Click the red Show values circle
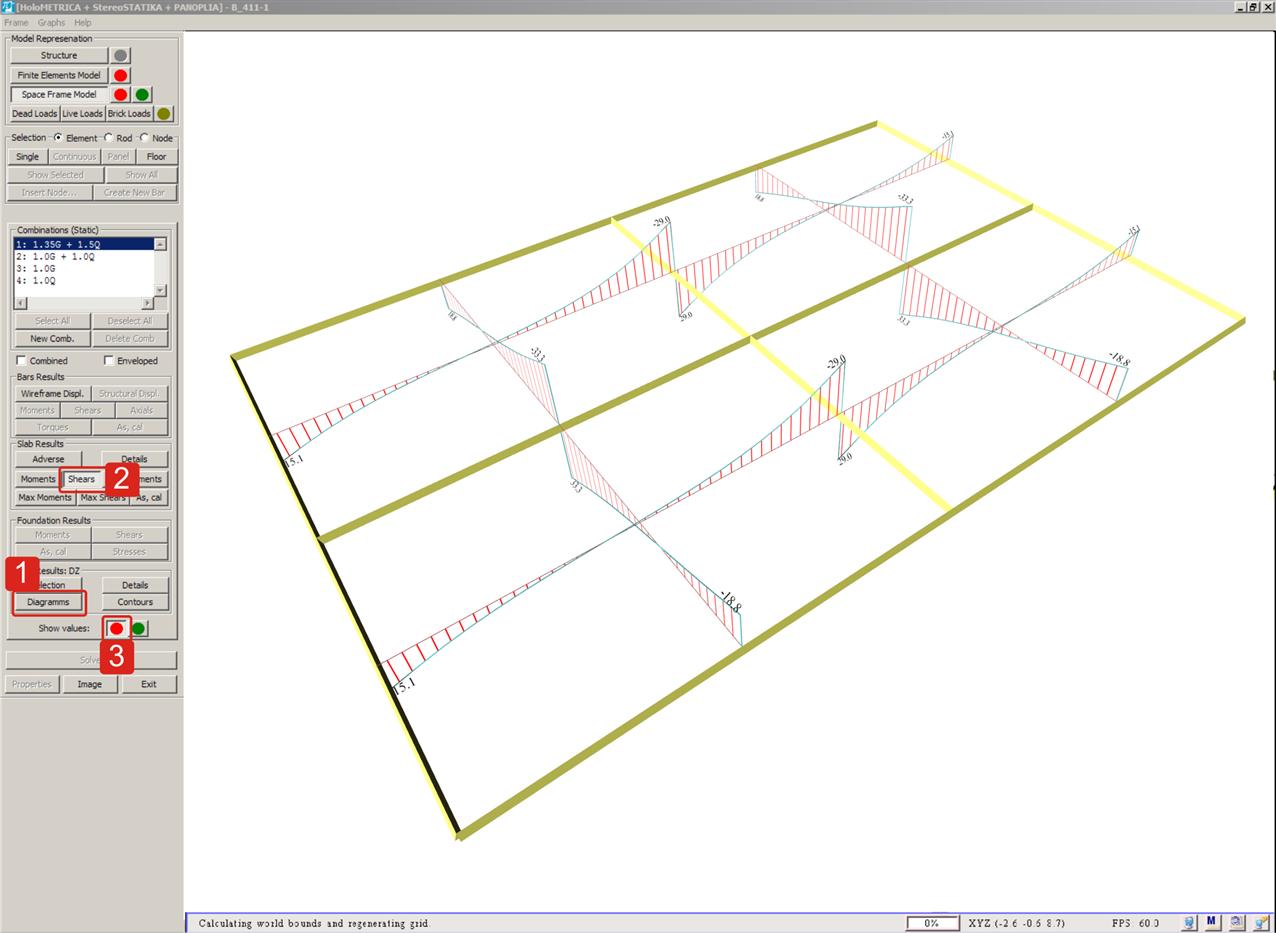Screen dimensions: 1276x933 point(117,629)
